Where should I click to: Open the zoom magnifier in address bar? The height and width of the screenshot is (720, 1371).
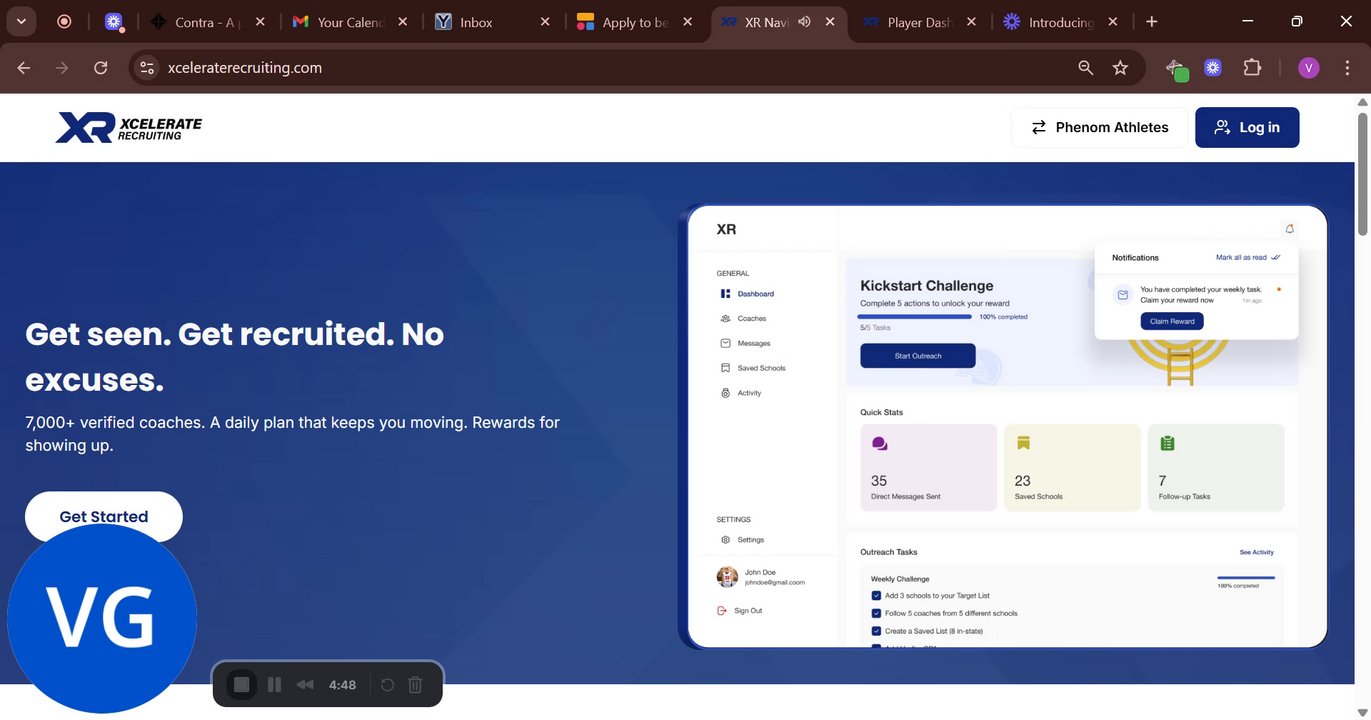1086,67
